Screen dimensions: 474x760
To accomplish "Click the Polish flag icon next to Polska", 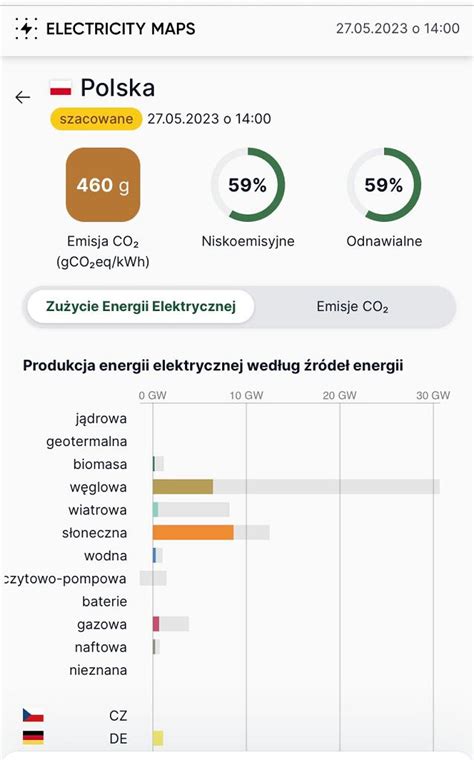I will tap(61, 88).
